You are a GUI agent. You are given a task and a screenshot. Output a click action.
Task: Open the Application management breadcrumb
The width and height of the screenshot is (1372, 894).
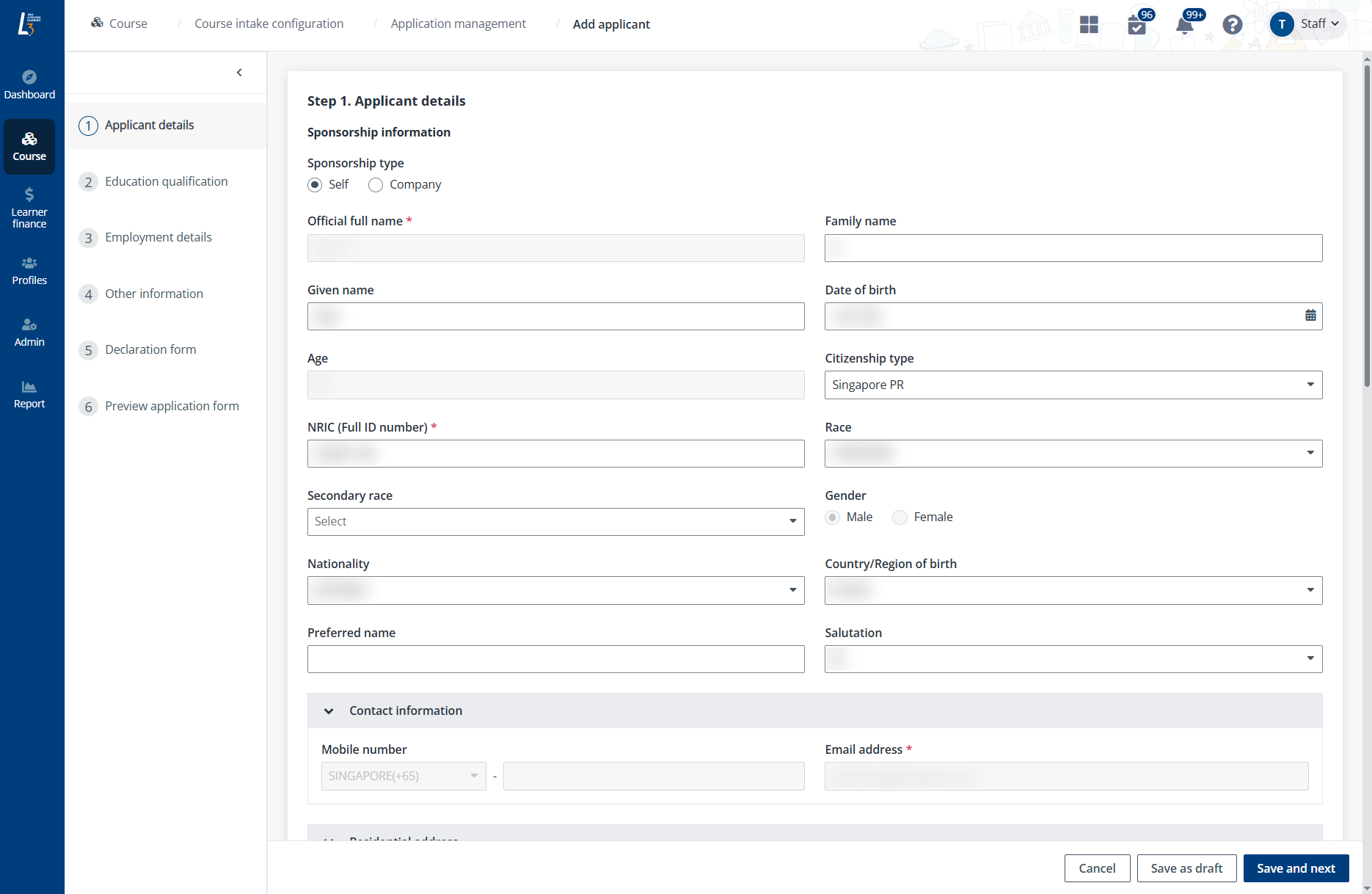pos(458,23)
